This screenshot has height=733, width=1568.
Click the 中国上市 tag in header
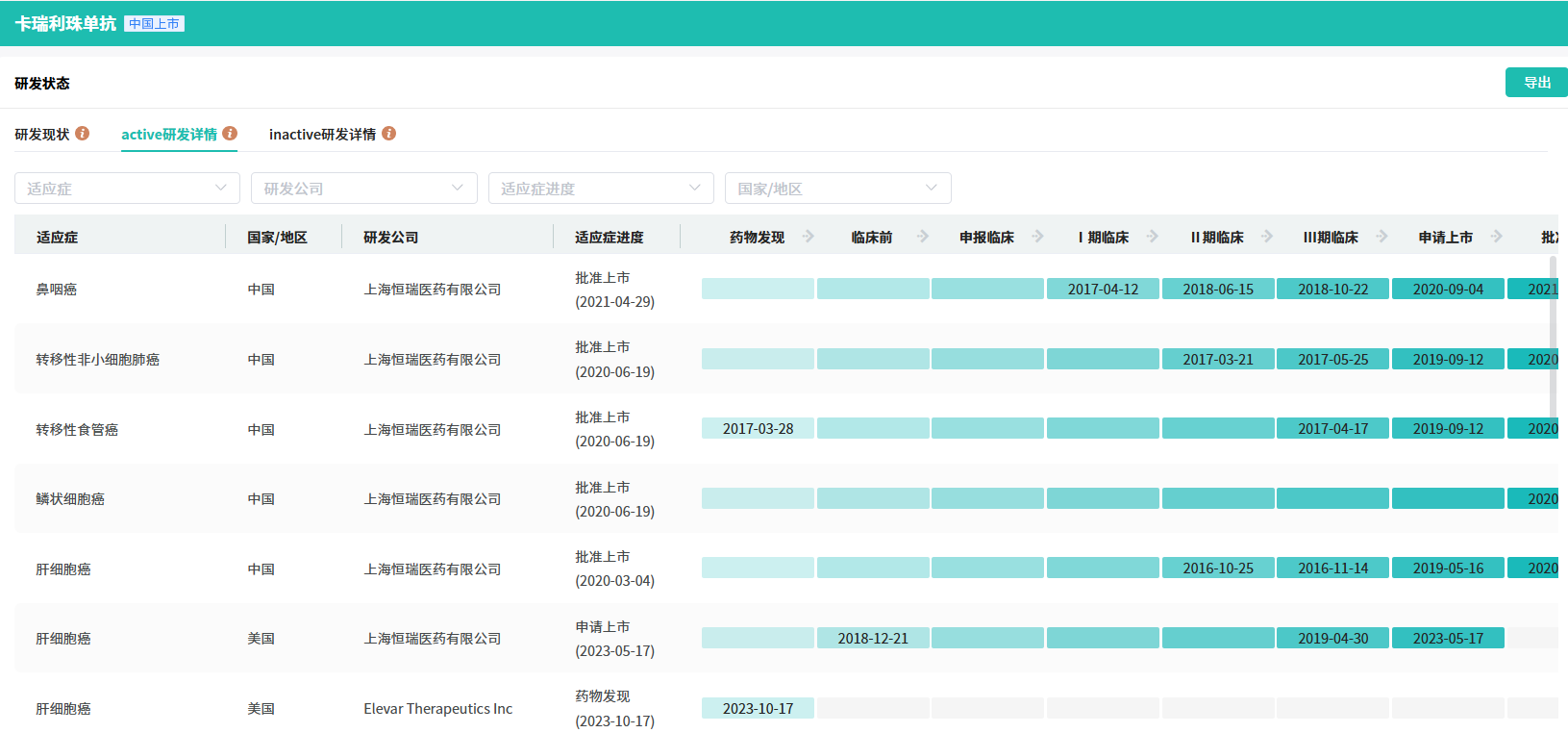[x=154, y=24]
